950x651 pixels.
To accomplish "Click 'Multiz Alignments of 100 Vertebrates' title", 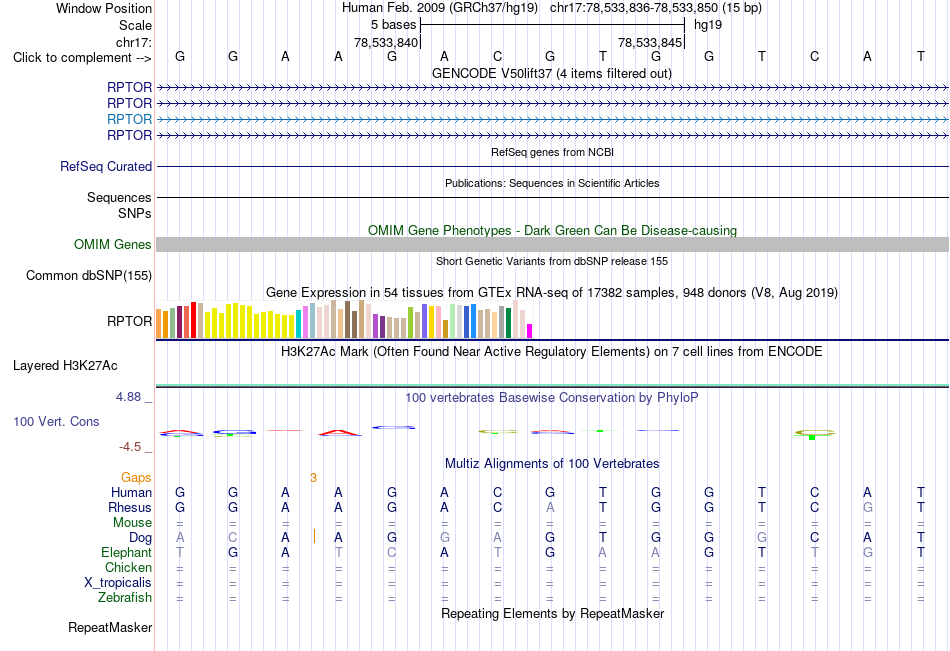I will tap(552, 464).
